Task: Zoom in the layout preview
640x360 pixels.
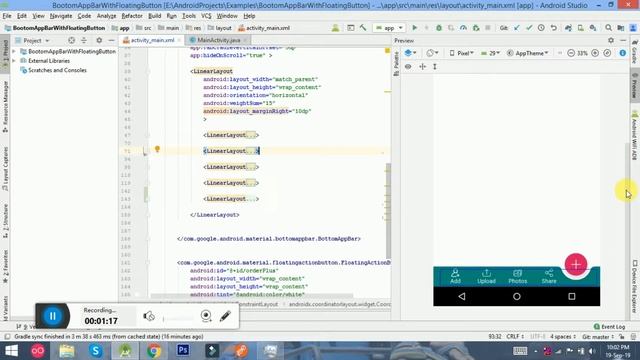Action: pos(595,53)
